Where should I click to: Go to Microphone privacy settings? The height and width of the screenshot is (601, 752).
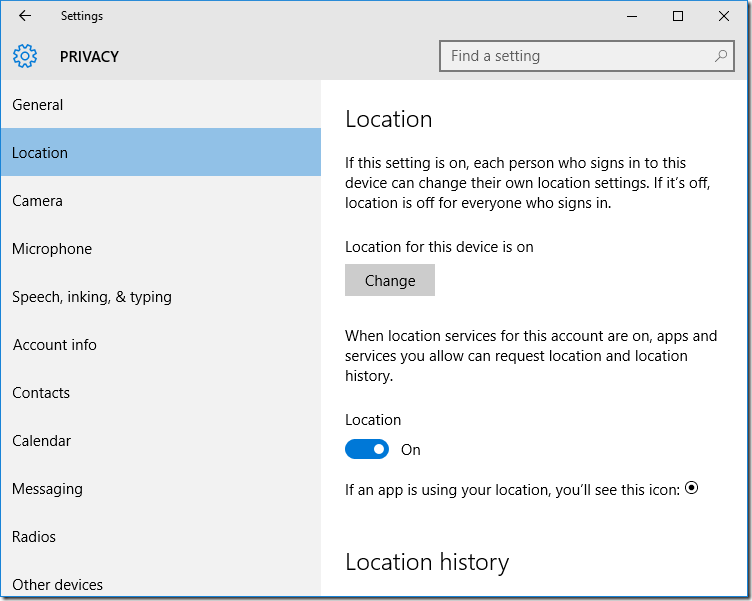tap(161, 248)
